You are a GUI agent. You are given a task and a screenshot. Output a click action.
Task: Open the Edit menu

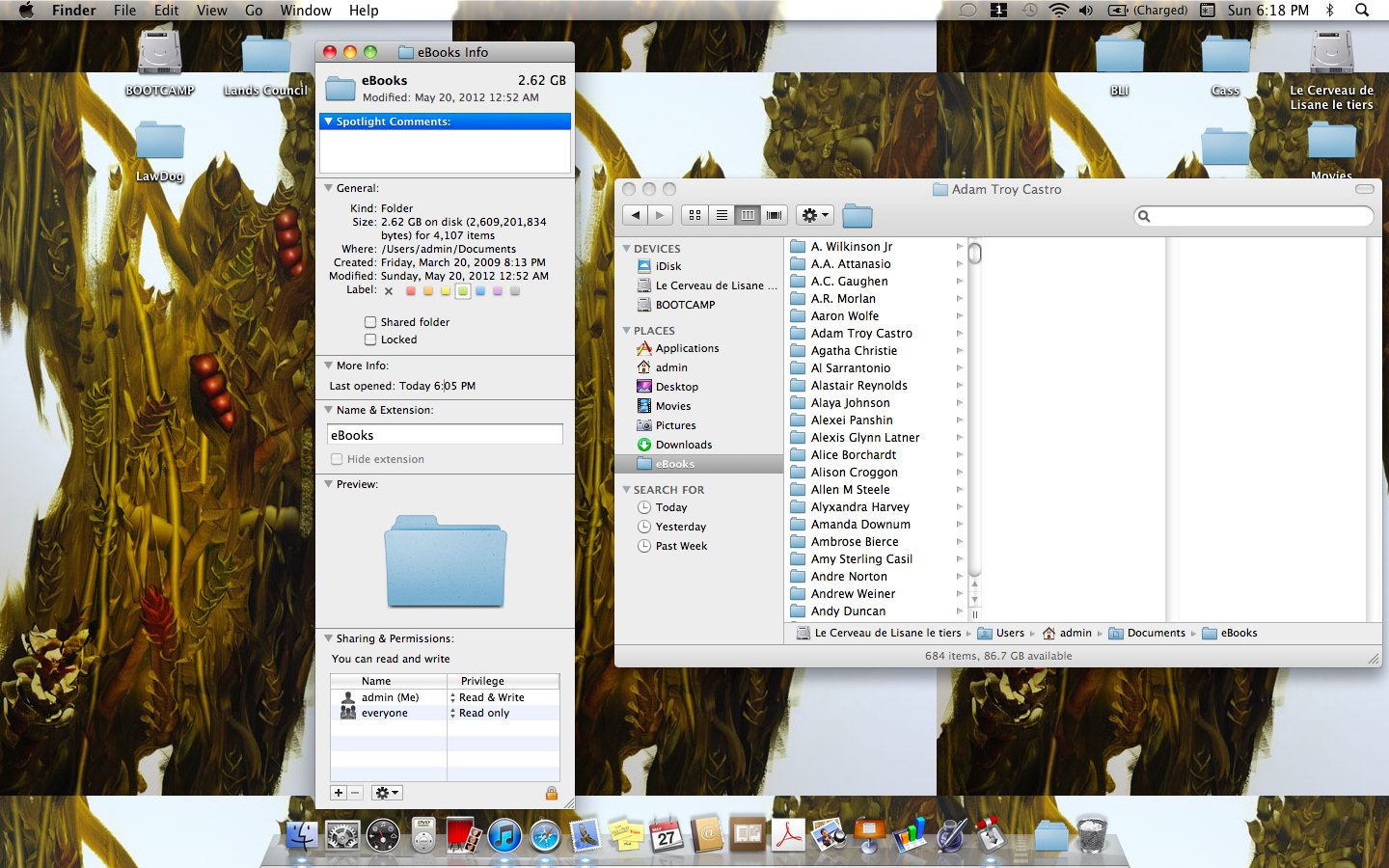click(x=167, y=10)
